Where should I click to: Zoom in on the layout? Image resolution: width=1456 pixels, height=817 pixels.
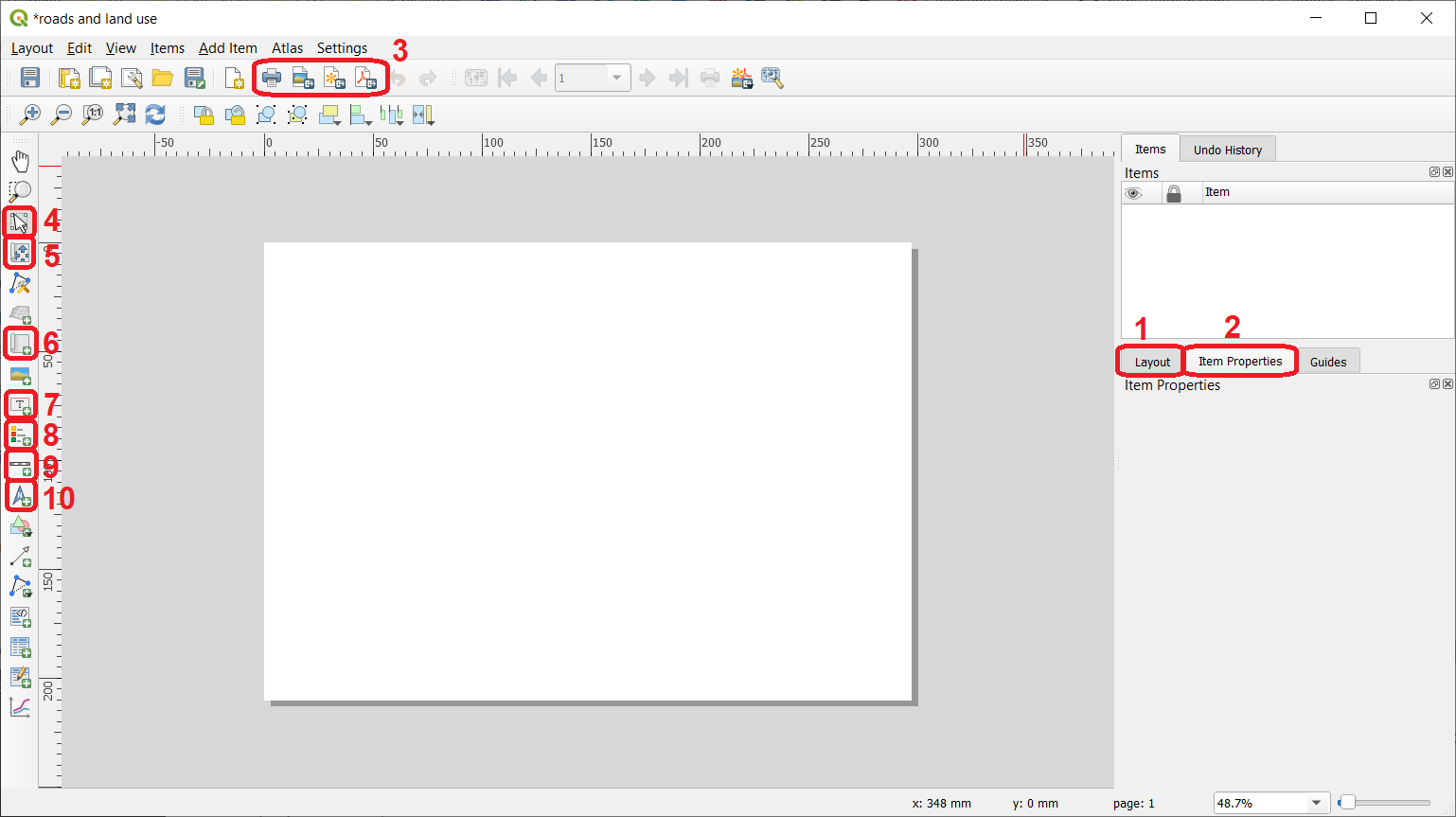(x=30, y=115)
